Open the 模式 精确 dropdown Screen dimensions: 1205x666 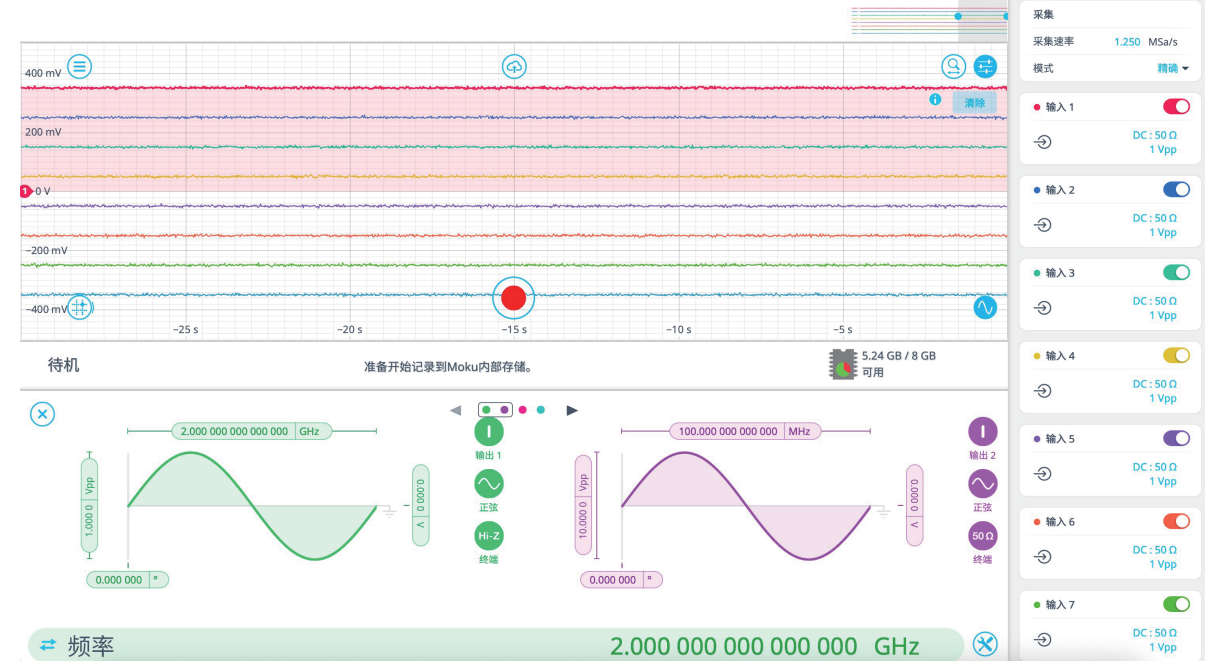(x=1173, y=68)
